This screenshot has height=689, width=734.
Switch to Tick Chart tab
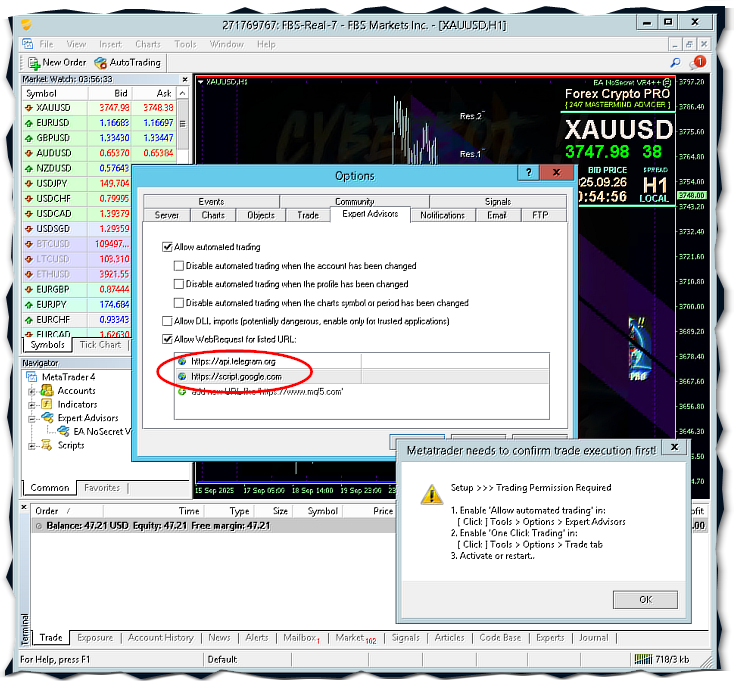pos(100,345)
